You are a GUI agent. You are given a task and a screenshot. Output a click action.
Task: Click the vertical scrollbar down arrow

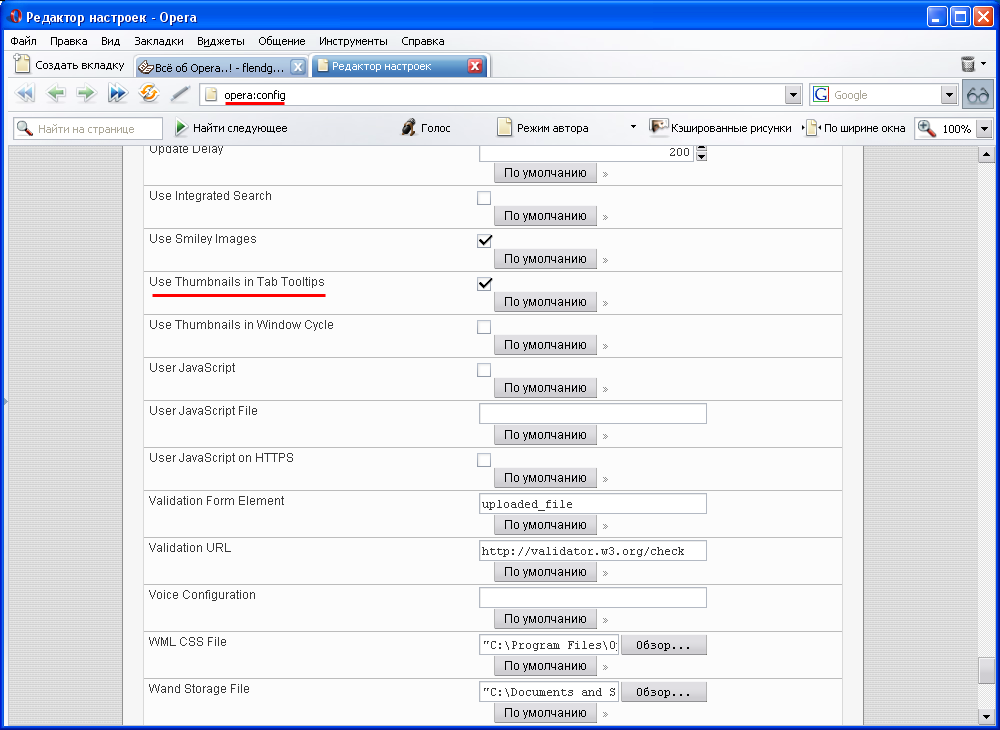(x=986, y=717)
